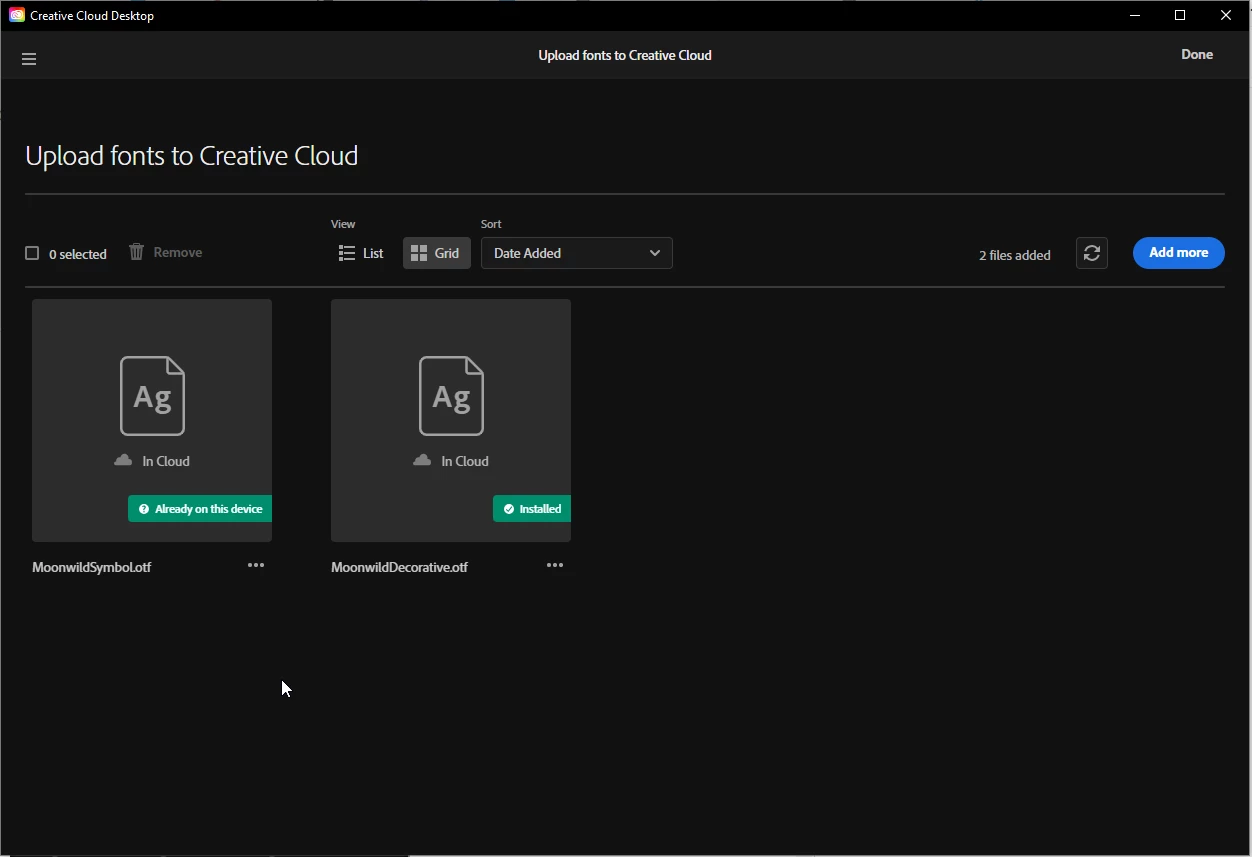1252x857 pixels.
Task: Maximize the Creative Cloud window
Action: (x=1180, y=15)
